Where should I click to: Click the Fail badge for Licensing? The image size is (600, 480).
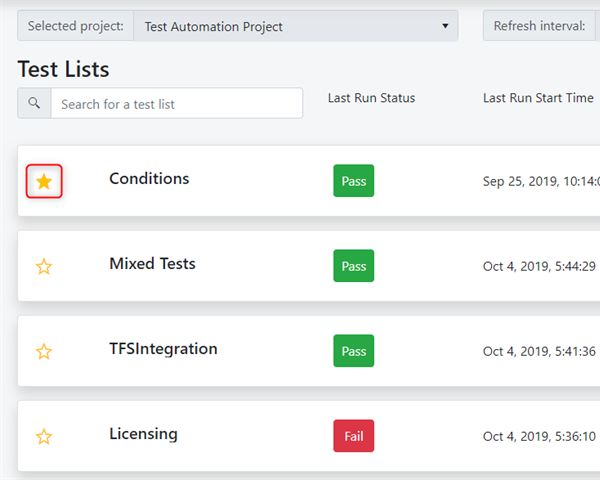(354, 436)
